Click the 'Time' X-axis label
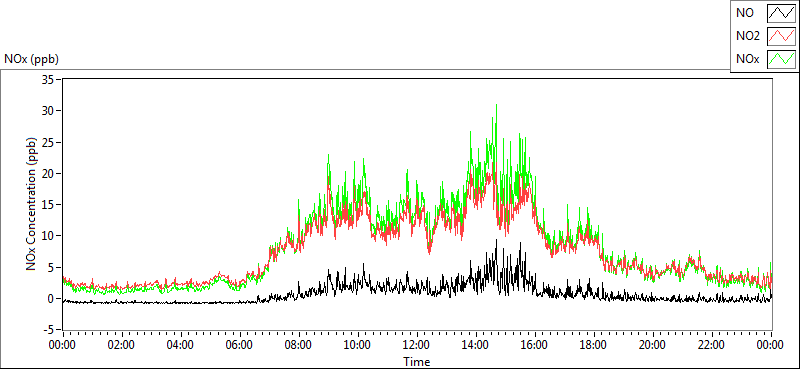Image resolution: width=800 pixels, height=369 pixels. point(417,362)
